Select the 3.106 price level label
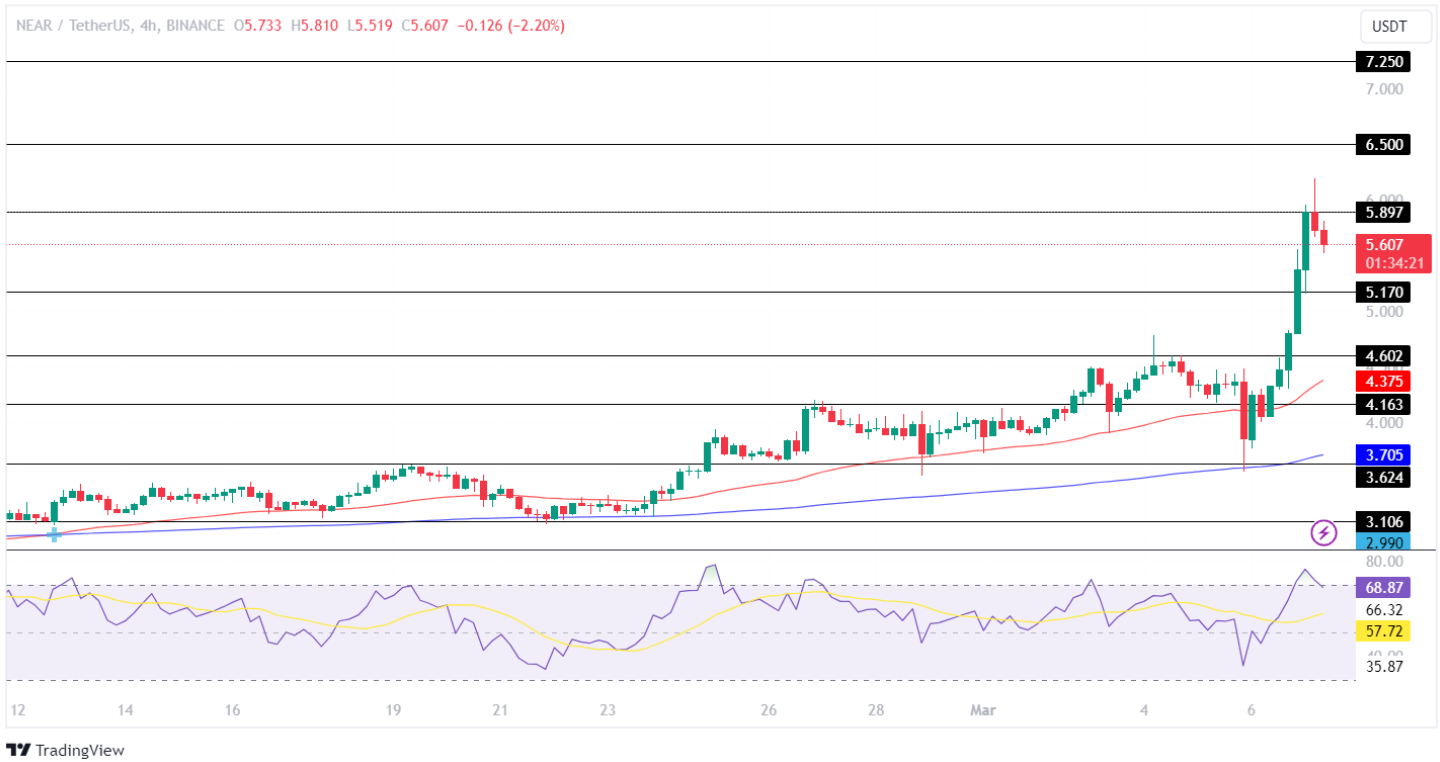The height and width of the screenshot is (762, 1440). 1383,522
